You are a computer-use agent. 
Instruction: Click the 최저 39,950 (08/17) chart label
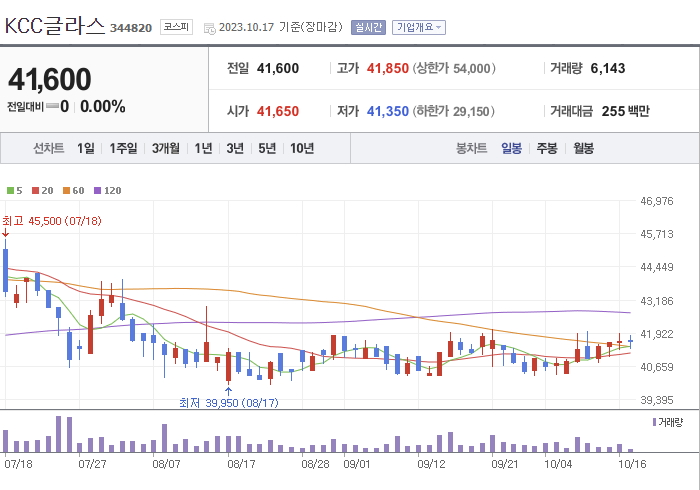point(229,403)
